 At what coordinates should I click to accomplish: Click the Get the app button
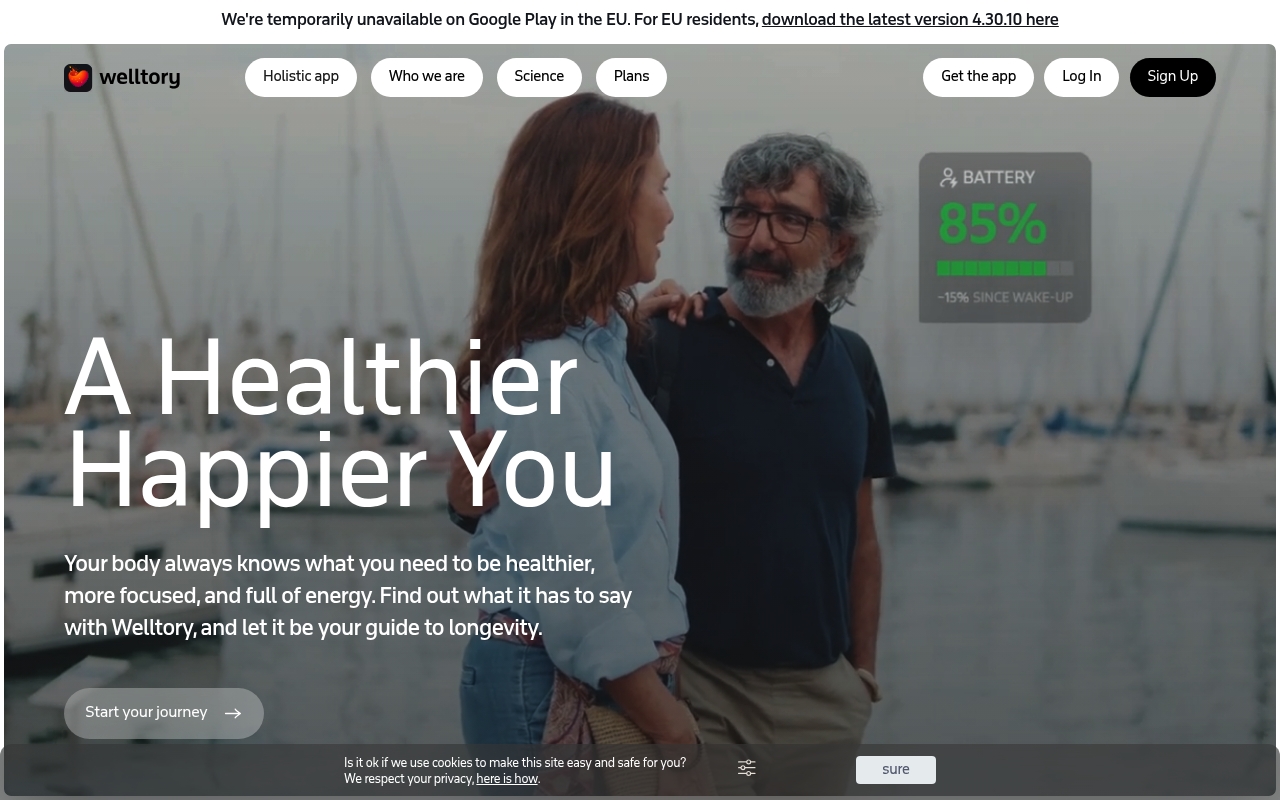[978, 77]
